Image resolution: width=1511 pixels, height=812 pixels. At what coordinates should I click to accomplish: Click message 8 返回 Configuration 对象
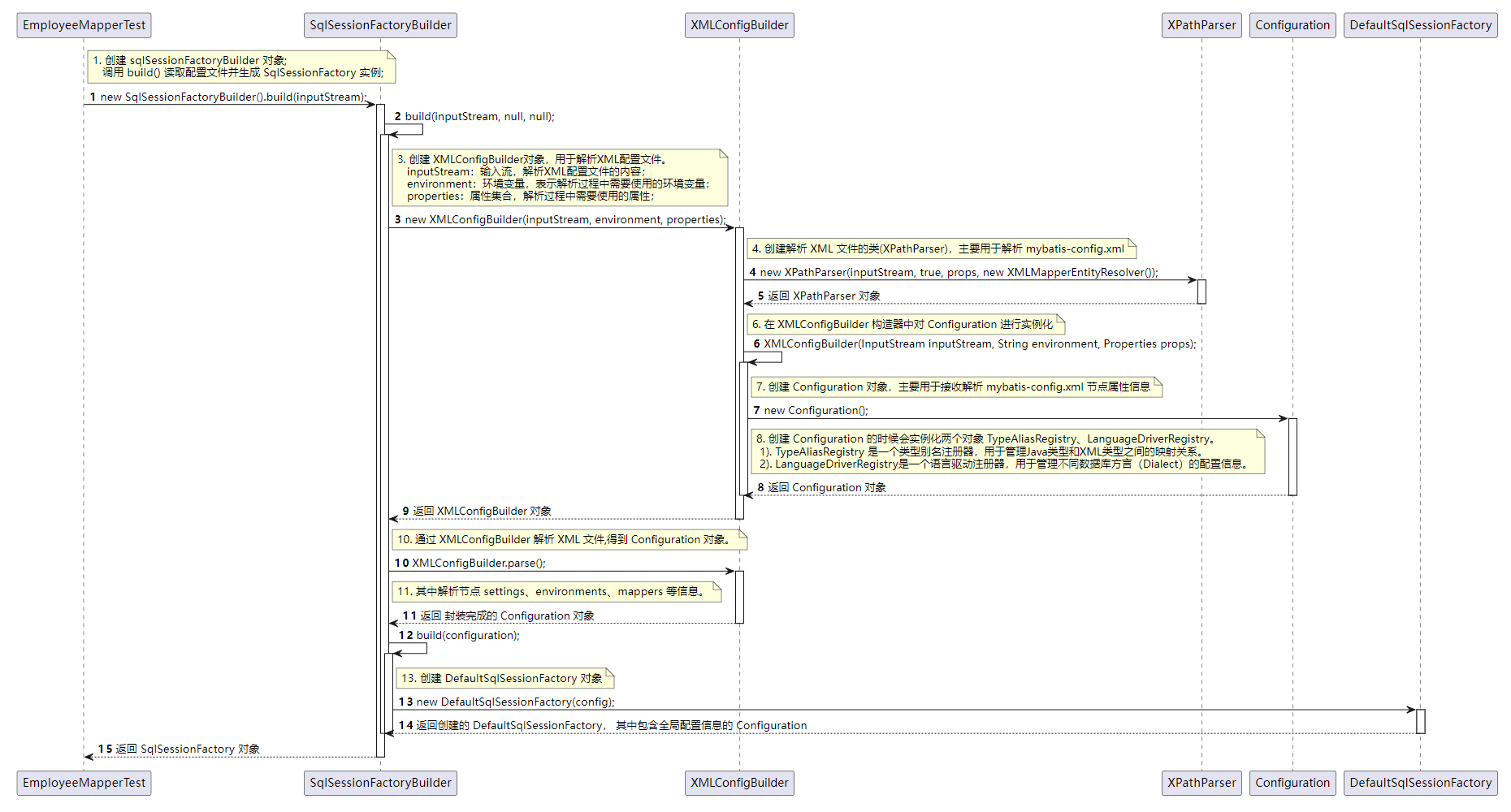[x=821, y=487]
